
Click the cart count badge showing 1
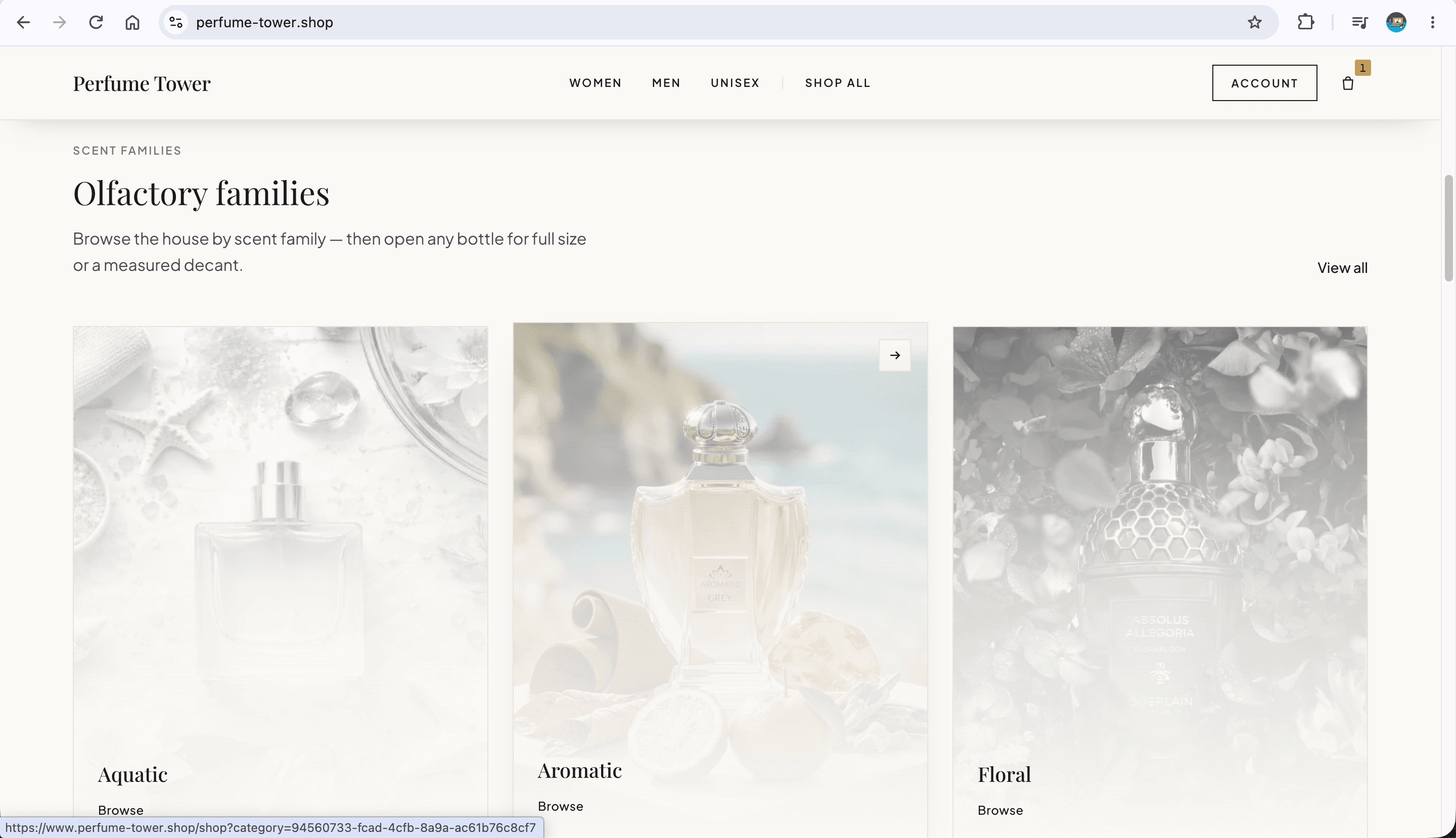pos(1362,68)
